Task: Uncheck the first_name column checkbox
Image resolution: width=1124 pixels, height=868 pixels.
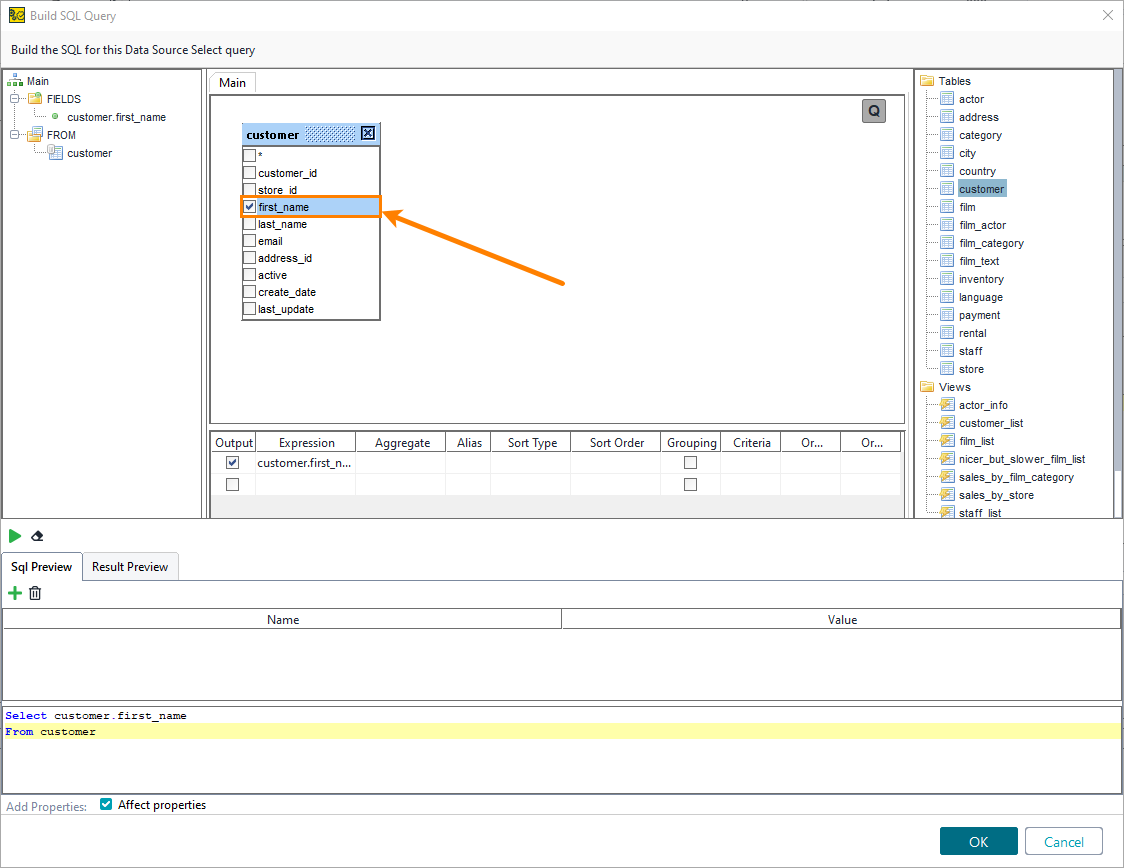Action: (248, 206)
